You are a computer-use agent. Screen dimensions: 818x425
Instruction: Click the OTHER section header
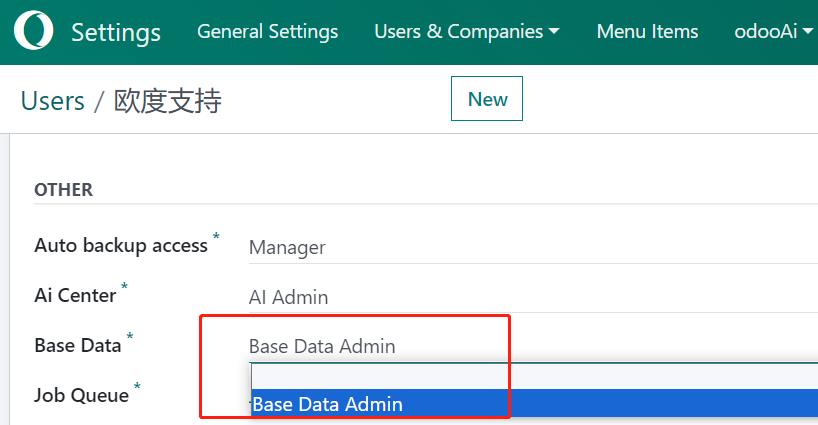tap(63, 189)
